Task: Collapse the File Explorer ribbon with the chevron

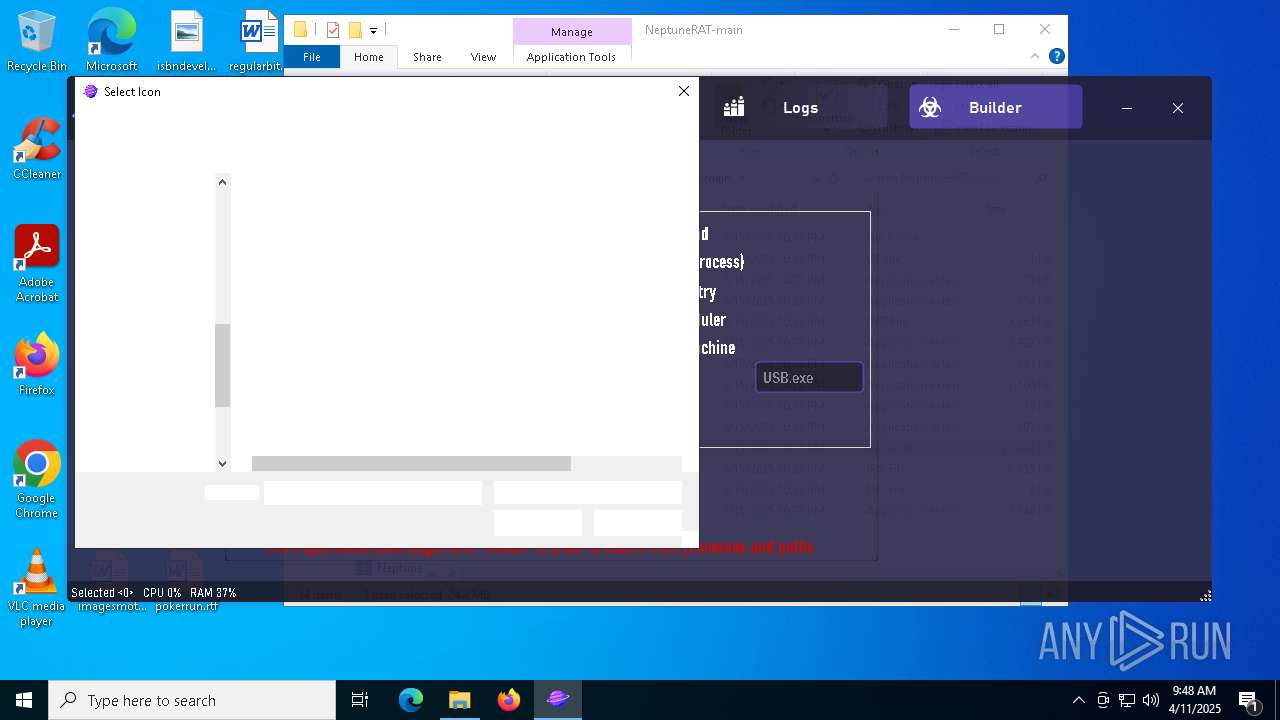Action: [1035, 56]
